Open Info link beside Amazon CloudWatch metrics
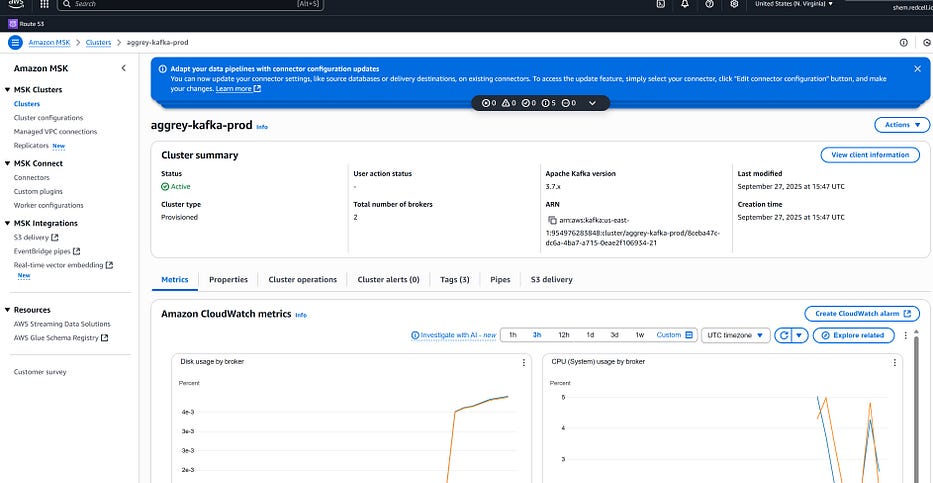The width and height of the screenshot is (933, 483). coord(301,315)
